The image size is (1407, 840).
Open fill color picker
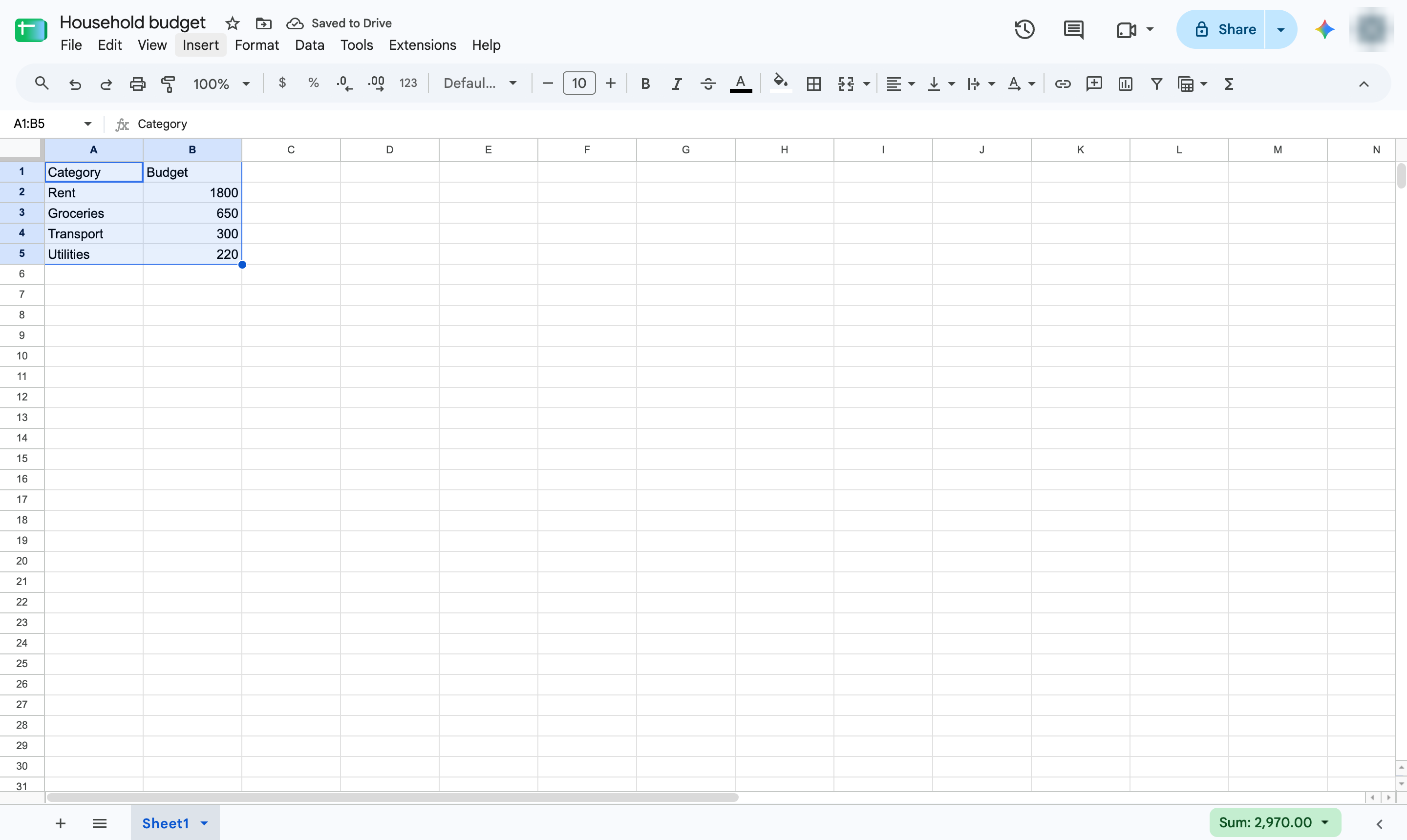pyautogui.click(x=780, y=83)
